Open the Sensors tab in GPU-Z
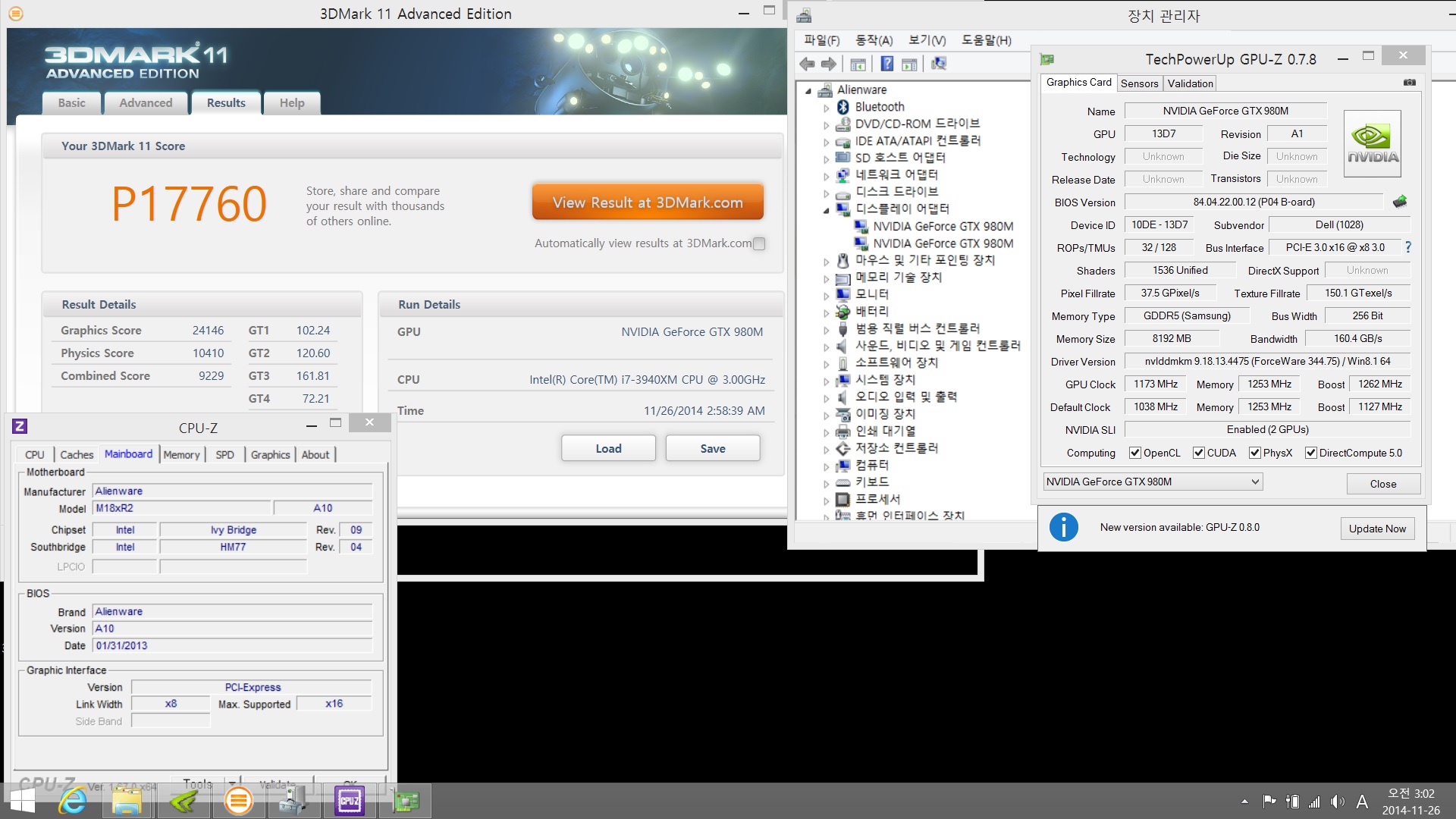Screen dimensions: 1456x819 tap(1139, 83)
